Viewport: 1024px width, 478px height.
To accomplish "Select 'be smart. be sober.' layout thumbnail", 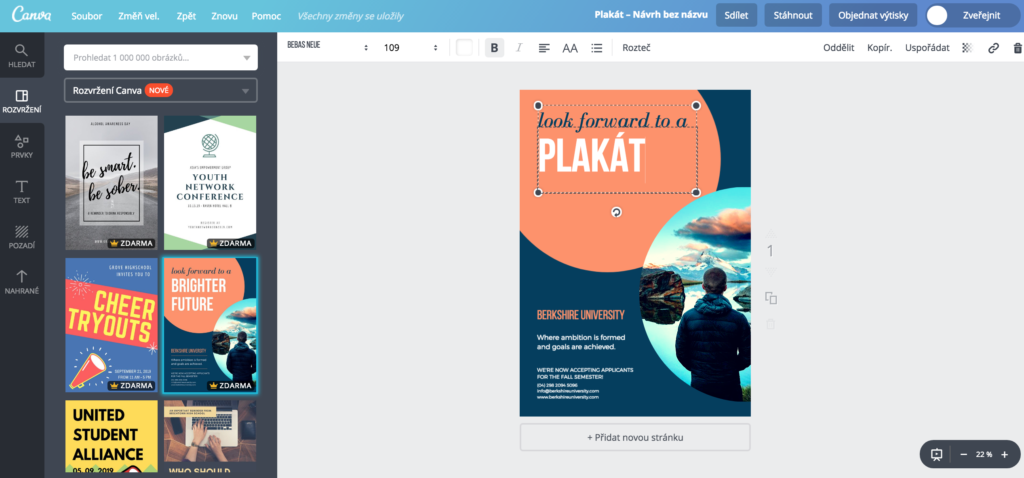I will click(112, 183).
